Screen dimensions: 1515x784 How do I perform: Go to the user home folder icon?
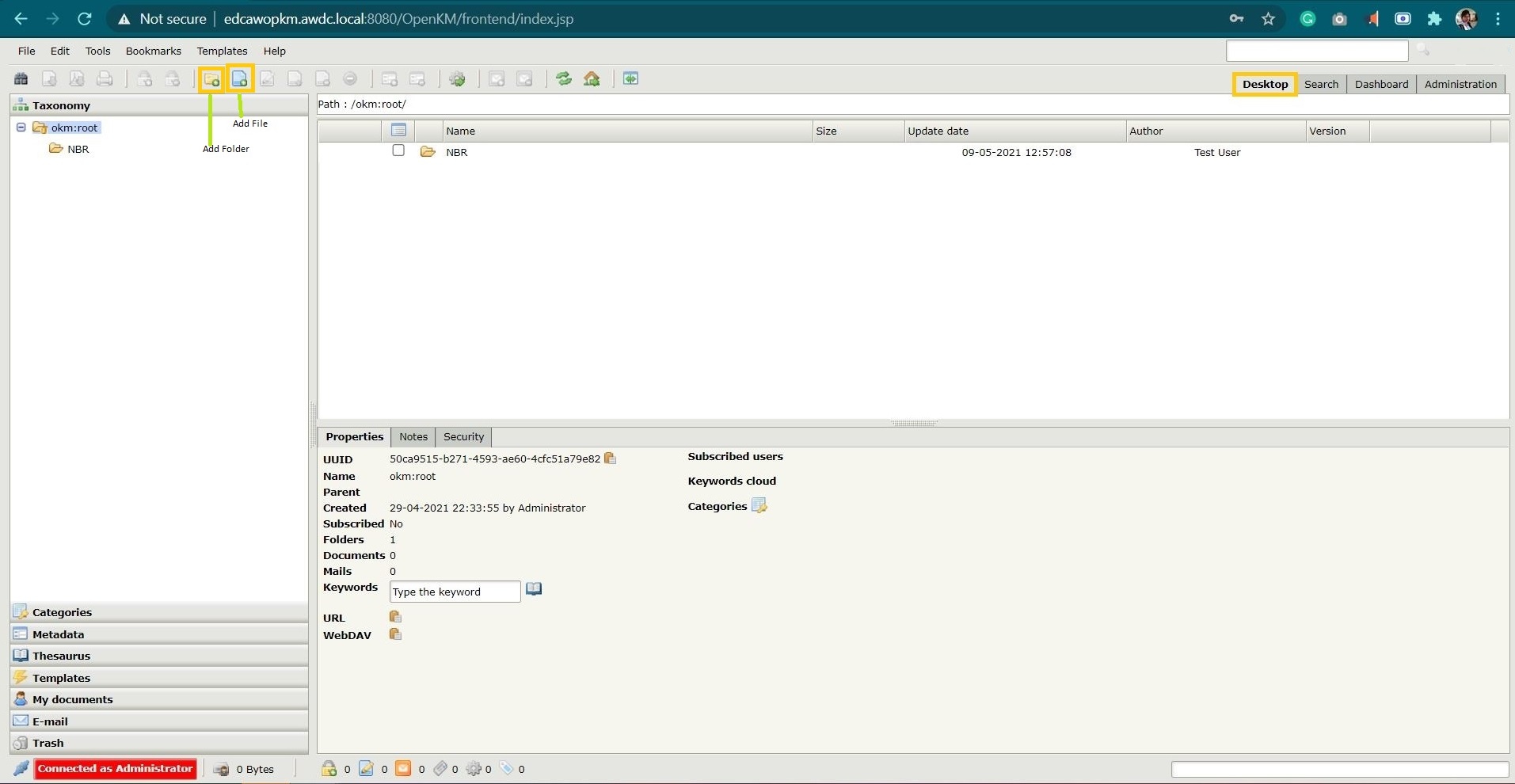click(x=592, y=78)
